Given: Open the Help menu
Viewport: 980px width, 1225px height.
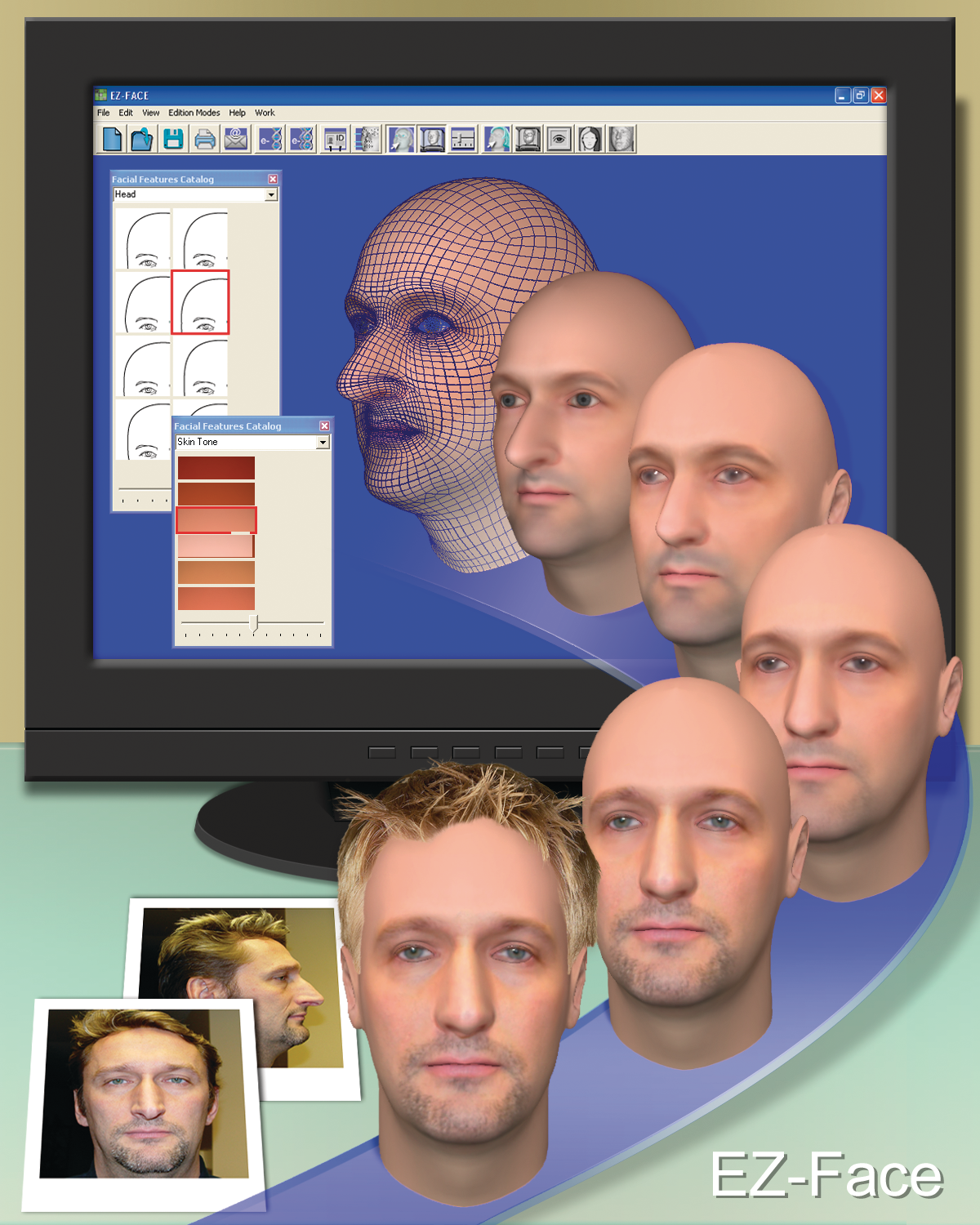Looking at the screenshot, I should tap(238, 113).
